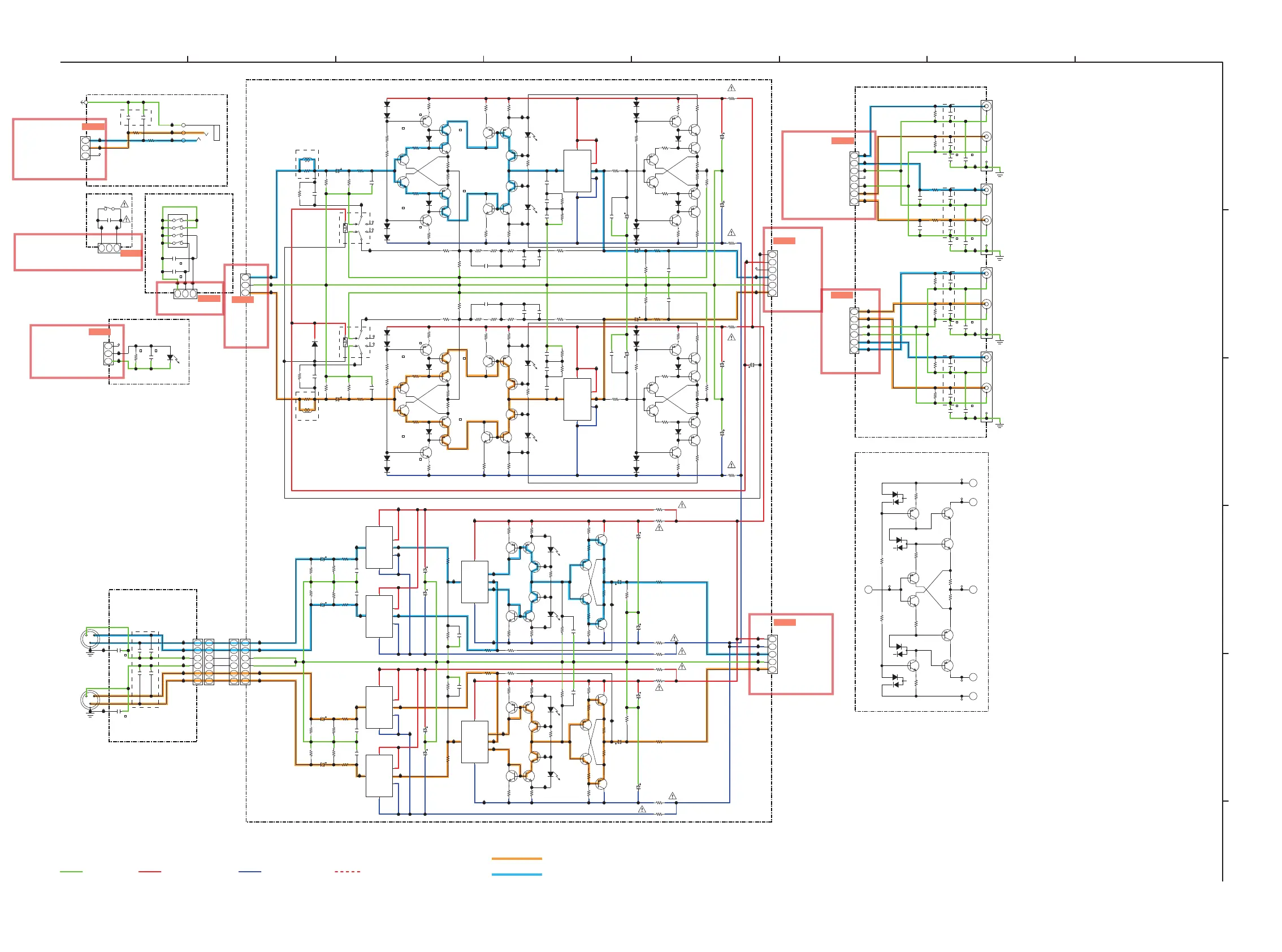Viewport: 1282px width, 952px height.
Task: Select the XLR connector wired with blue lines
Action: pyautogui.click(x=90, y=638)
